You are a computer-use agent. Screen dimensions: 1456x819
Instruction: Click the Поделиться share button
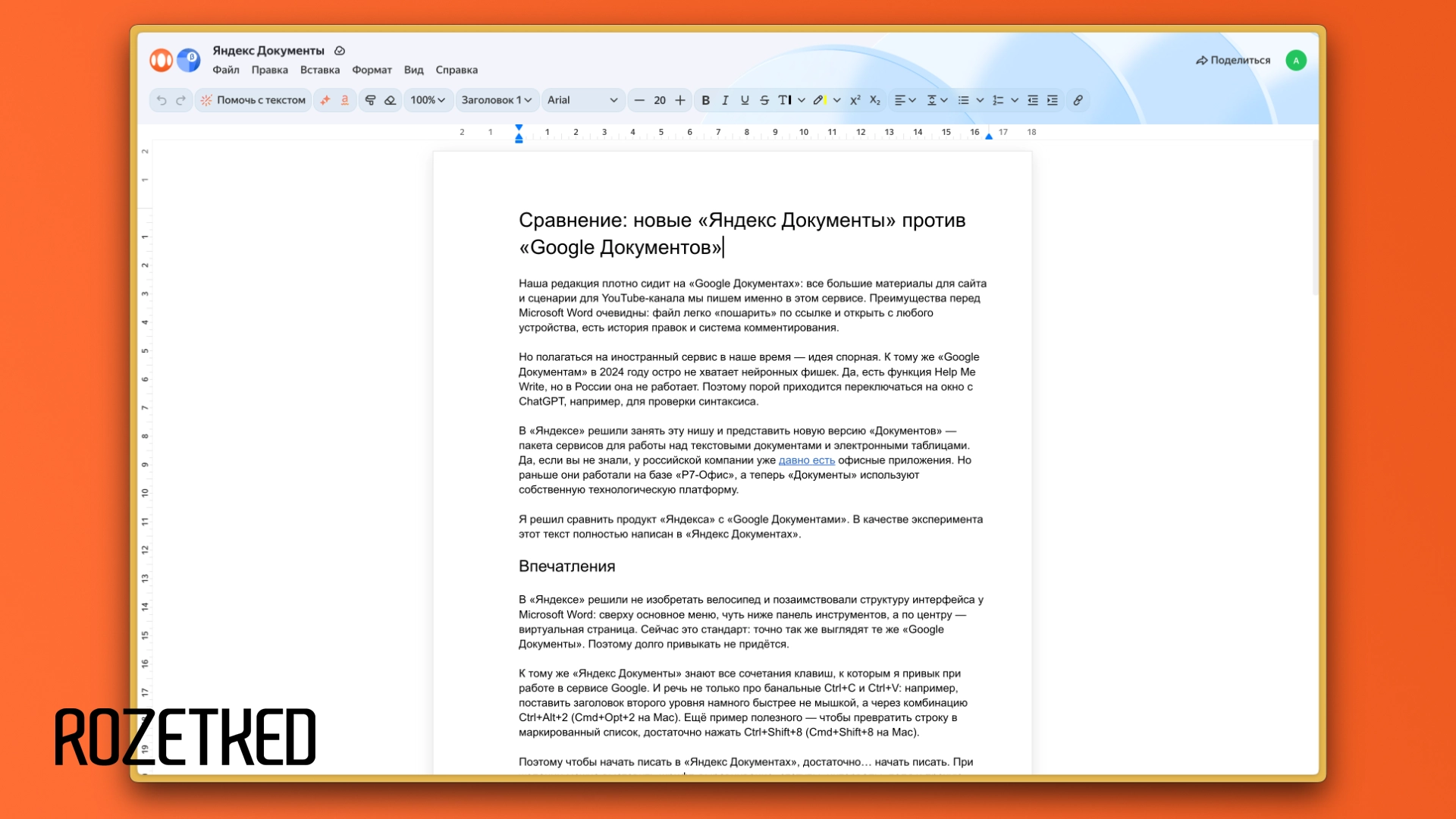[1233, 60]
